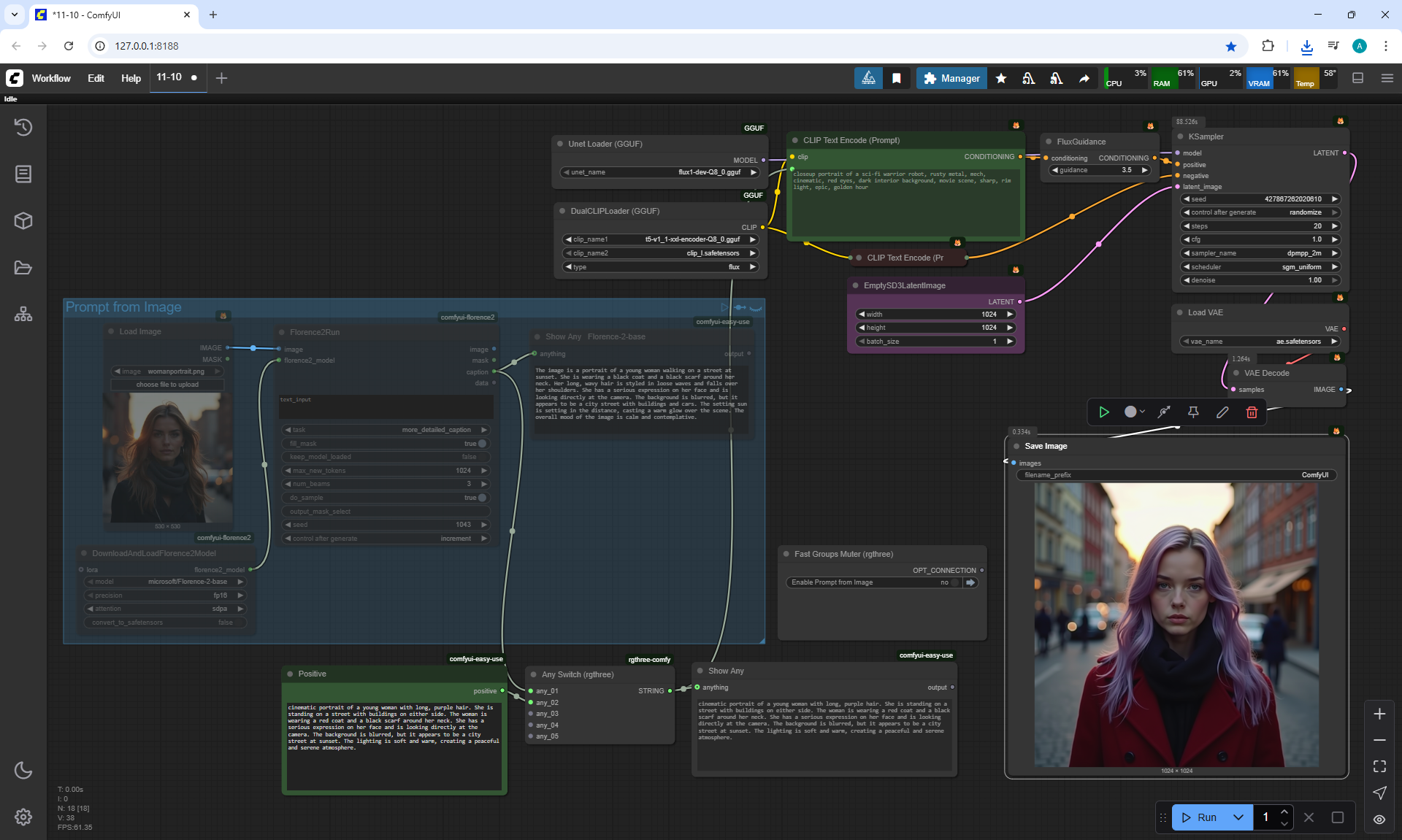Toggle fill_mask option in Florence2Run
Screen dimensions: 1402x840
click(481, 444)
